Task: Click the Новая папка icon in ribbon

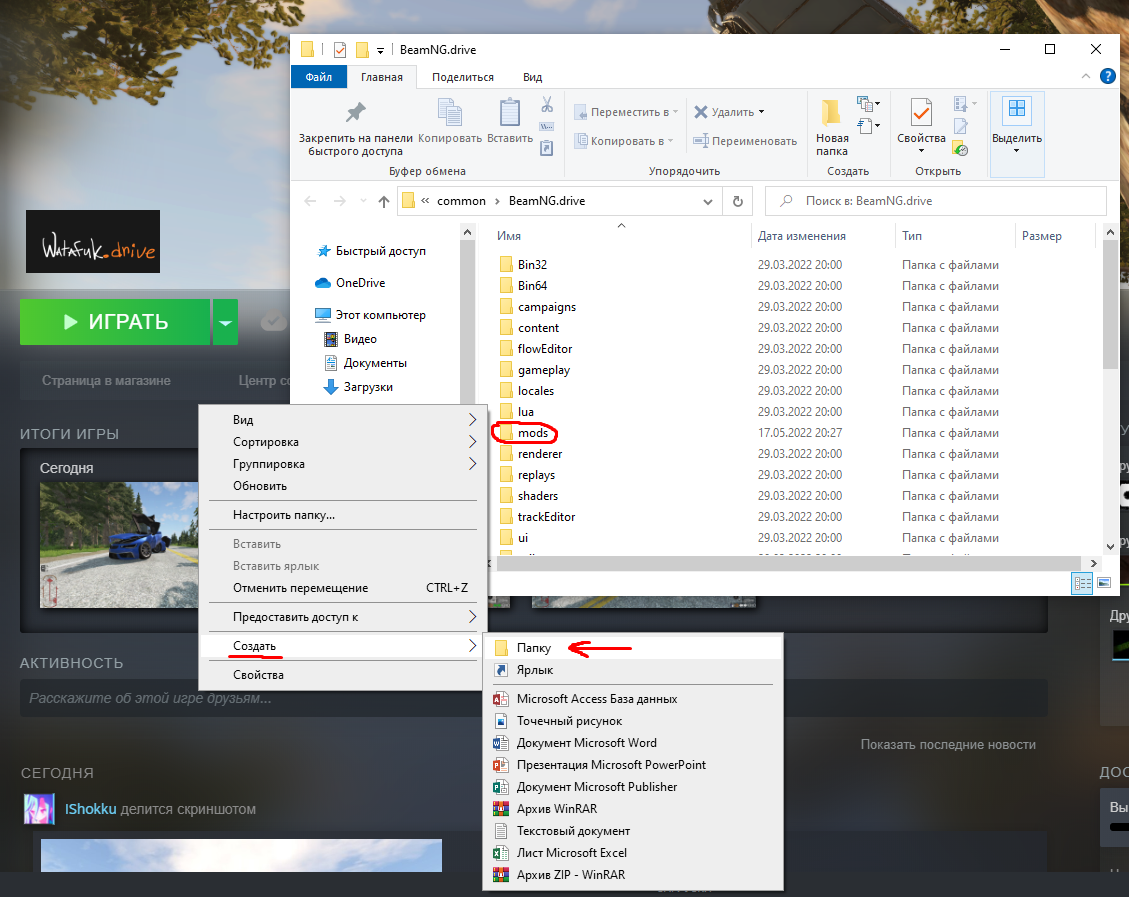Action: [x=831, y=112]
